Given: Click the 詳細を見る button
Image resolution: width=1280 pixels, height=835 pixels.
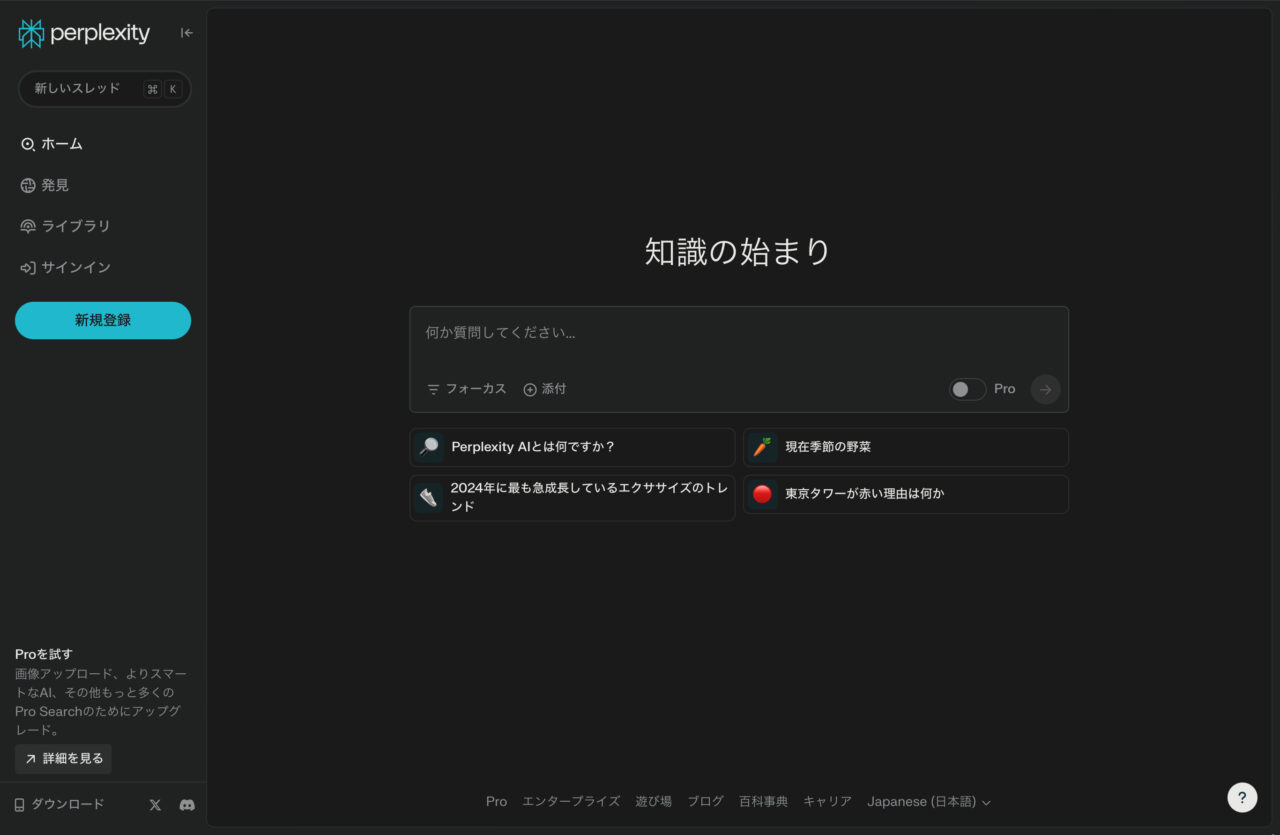Looking at the screenshot, I should pyautogui.click(x=63, y=759).
